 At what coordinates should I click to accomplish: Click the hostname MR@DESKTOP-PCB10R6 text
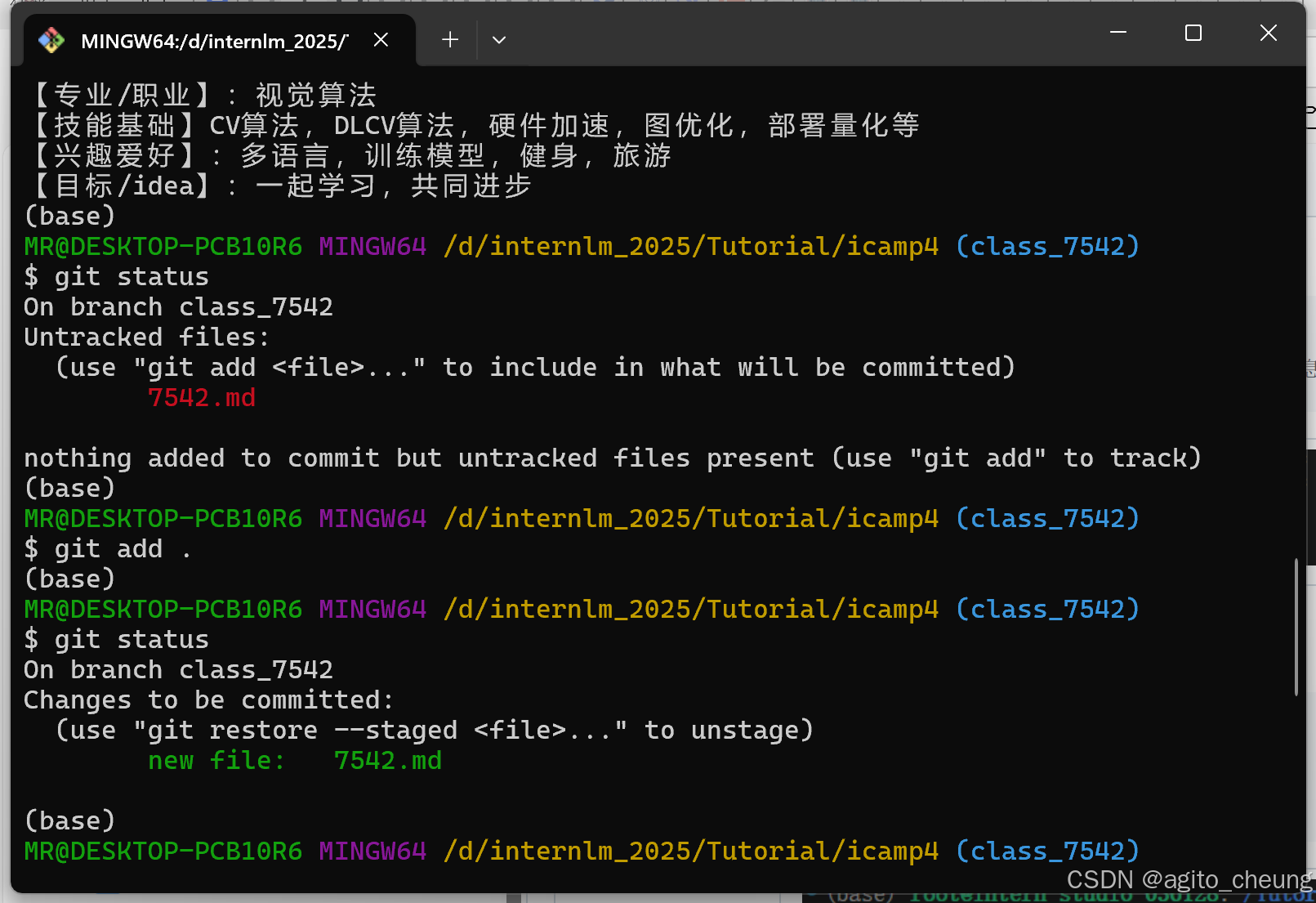[x=162, y=246]
